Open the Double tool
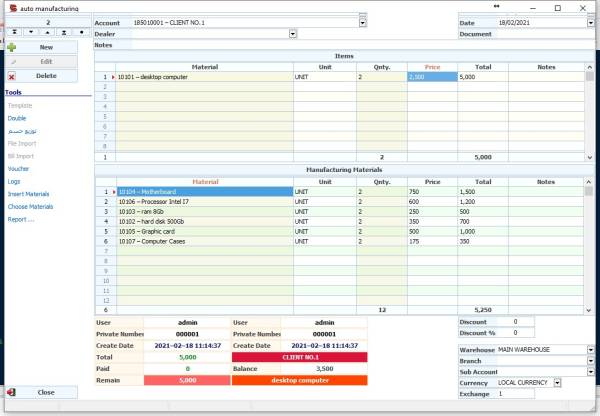 pos(17,118)
